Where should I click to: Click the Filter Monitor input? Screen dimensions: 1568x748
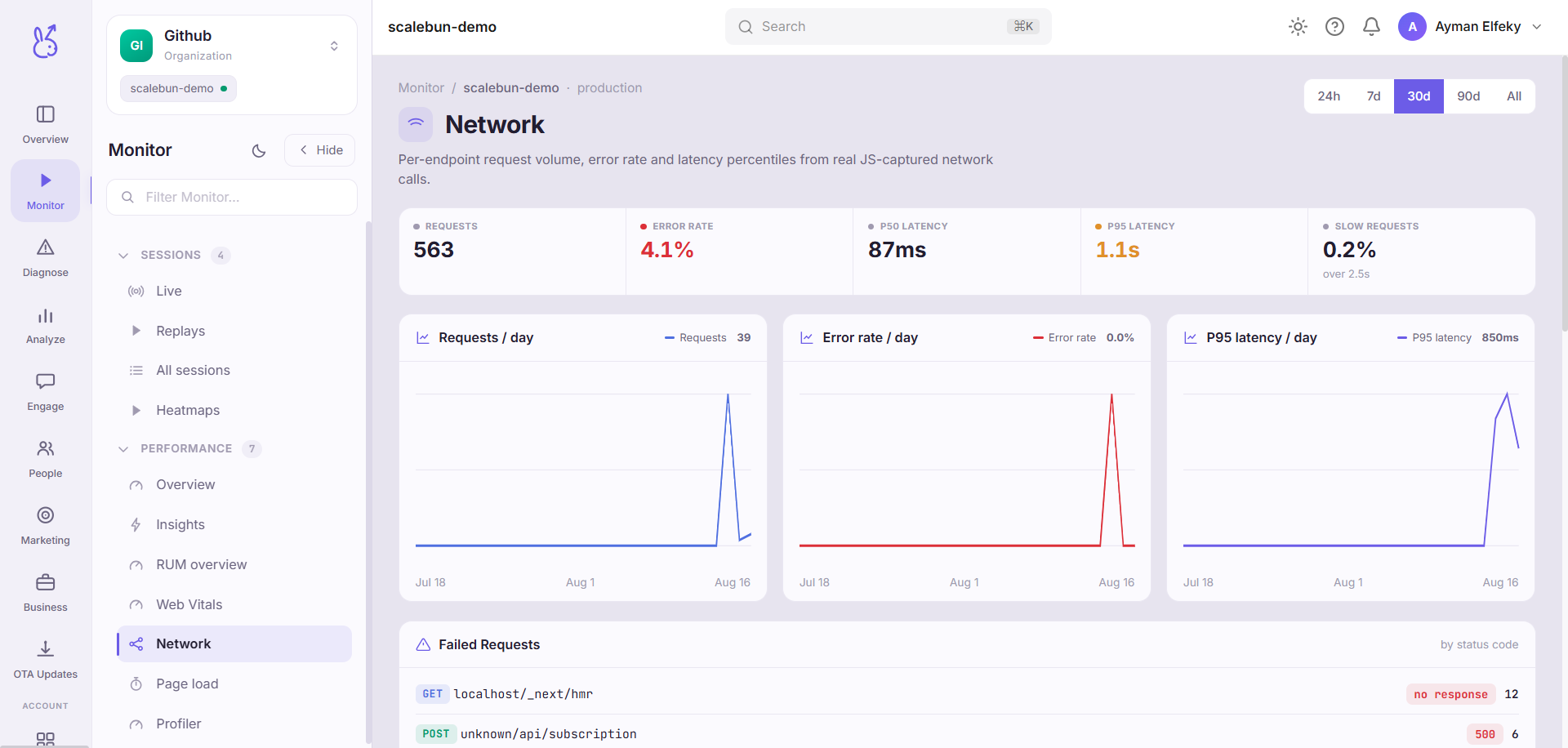(232, 197)
